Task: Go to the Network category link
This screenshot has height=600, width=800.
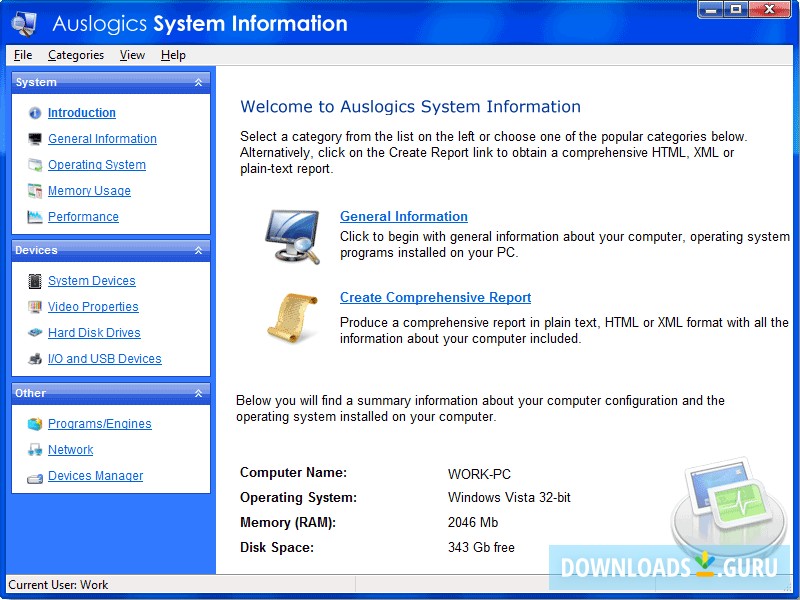Action: pyautogui.click(x=70, y=450)
